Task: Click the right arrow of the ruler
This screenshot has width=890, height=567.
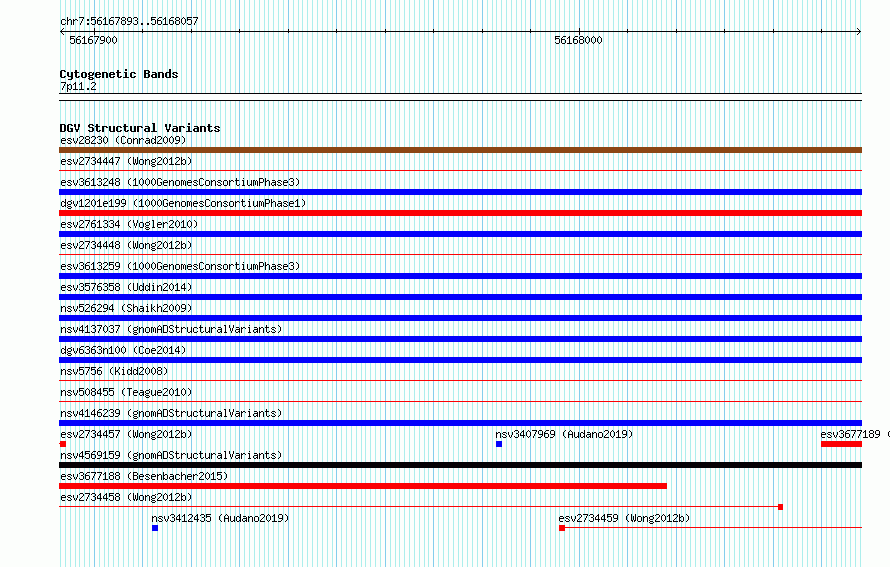Action: click(x=859, y=32)
